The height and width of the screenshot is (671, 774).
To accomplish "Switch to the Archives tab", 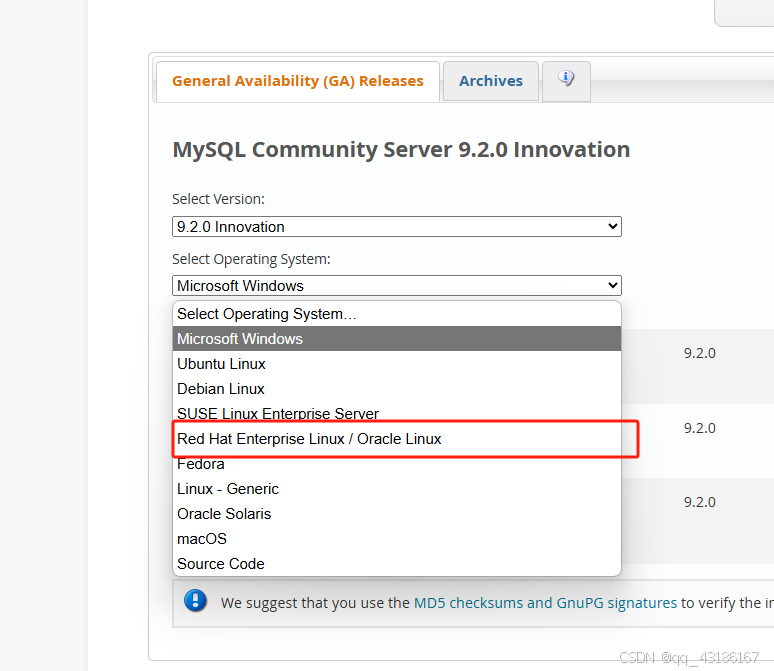I will point(491,81).
